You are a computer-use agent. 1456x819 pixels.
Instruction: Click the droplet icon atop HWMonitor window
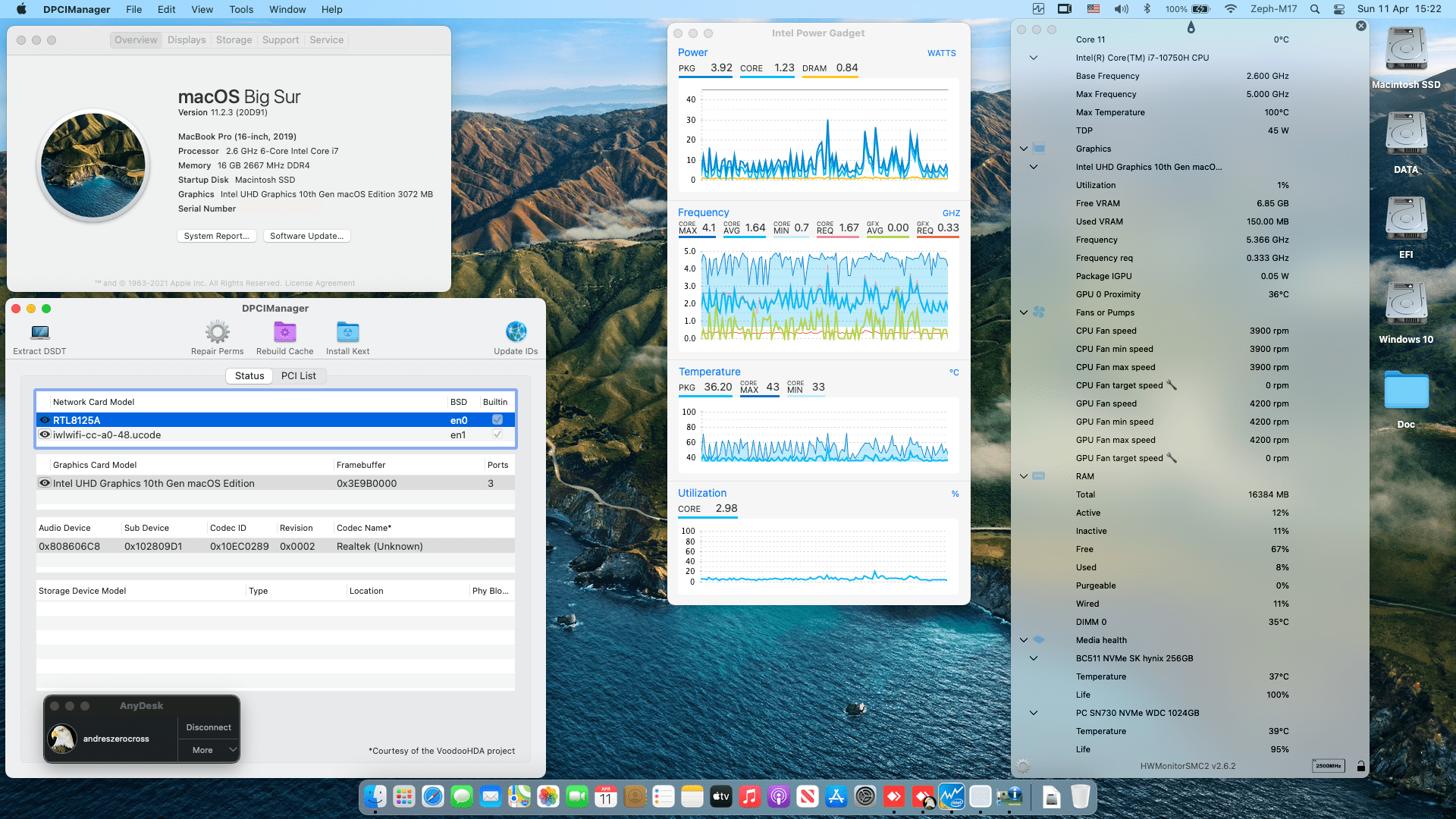[x=1191, y=27]
